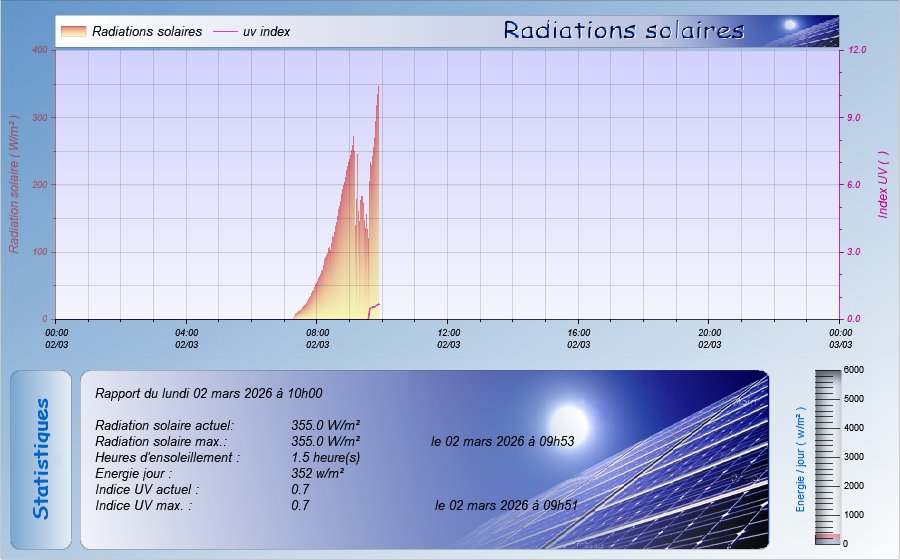900x560 pixels.
Task: Select the 'uv index' legend label
Action: 266,32
